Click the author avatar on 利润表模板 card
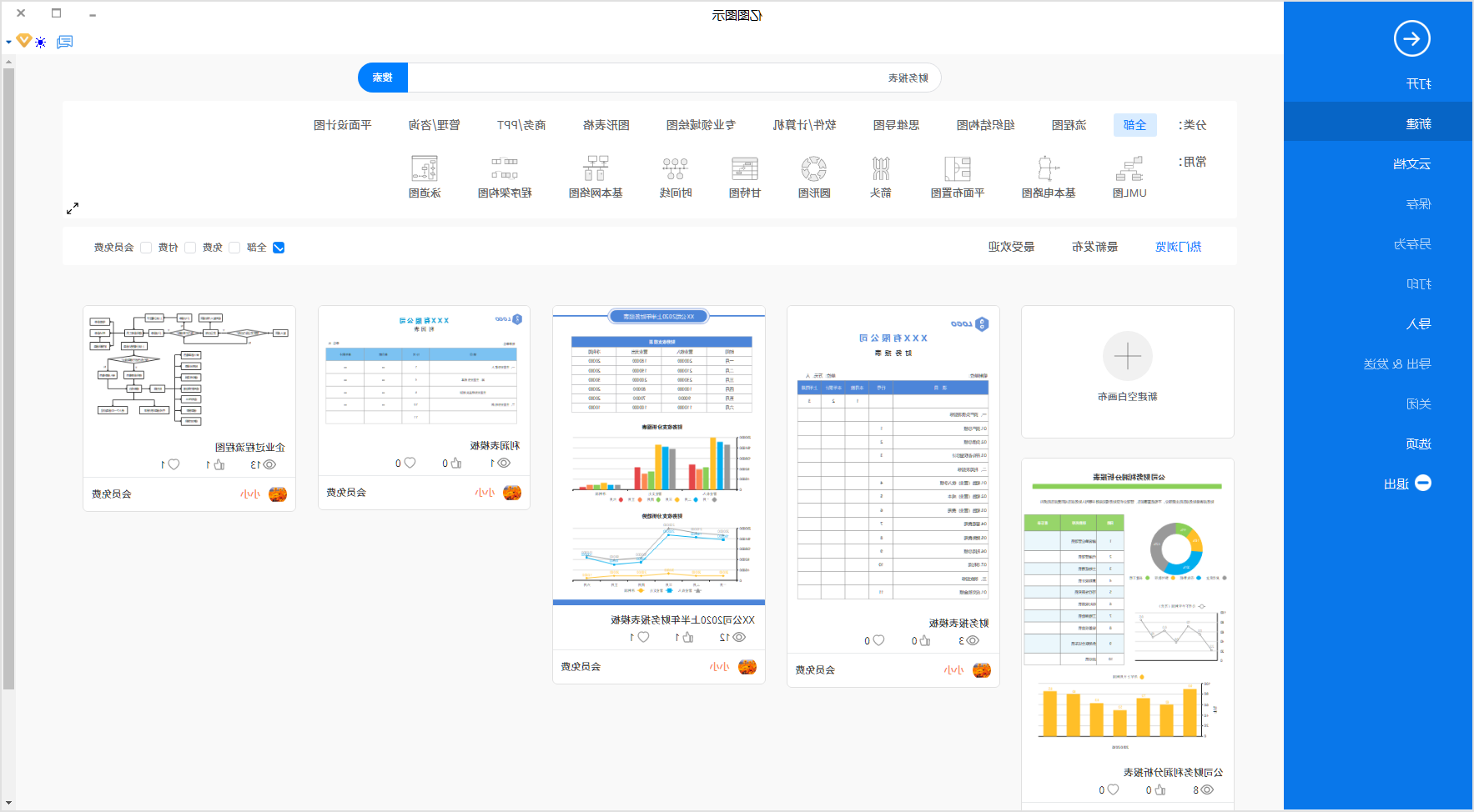Viewport: 1474px width, 812px height. [512, 493]
